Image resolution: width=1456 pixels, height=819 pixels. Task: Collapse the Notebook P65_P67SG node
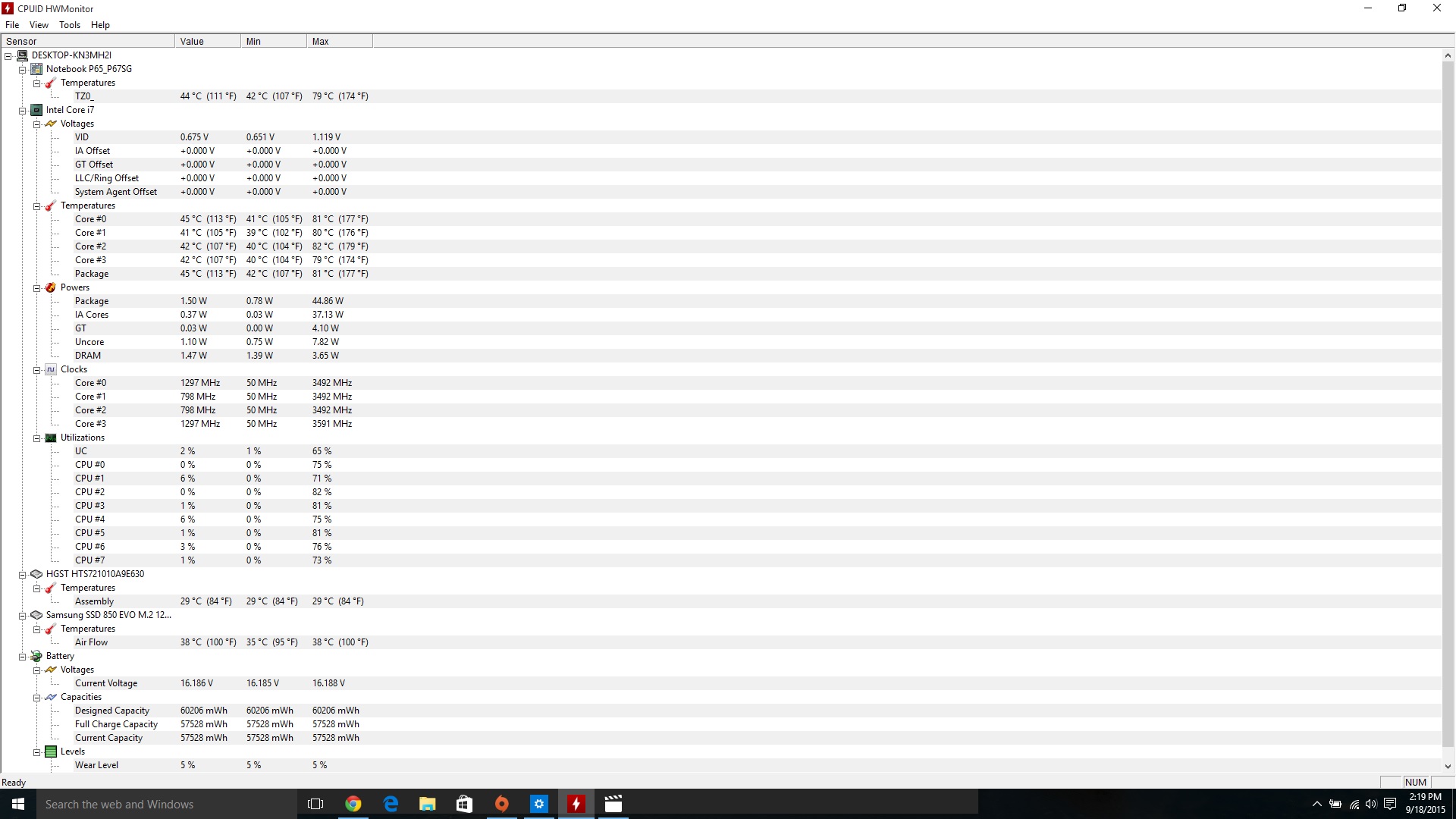pos(23,70)
